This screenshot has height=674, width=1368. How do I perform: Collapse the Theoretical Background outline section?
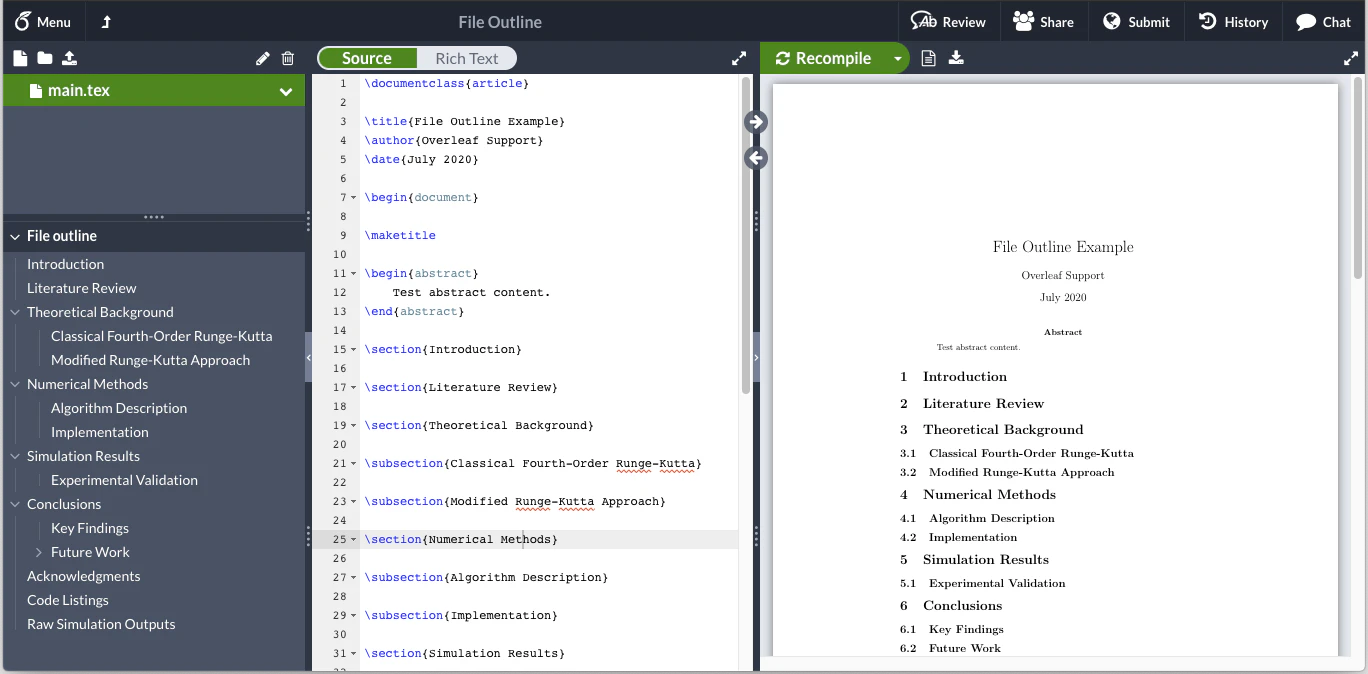(14, 312)
